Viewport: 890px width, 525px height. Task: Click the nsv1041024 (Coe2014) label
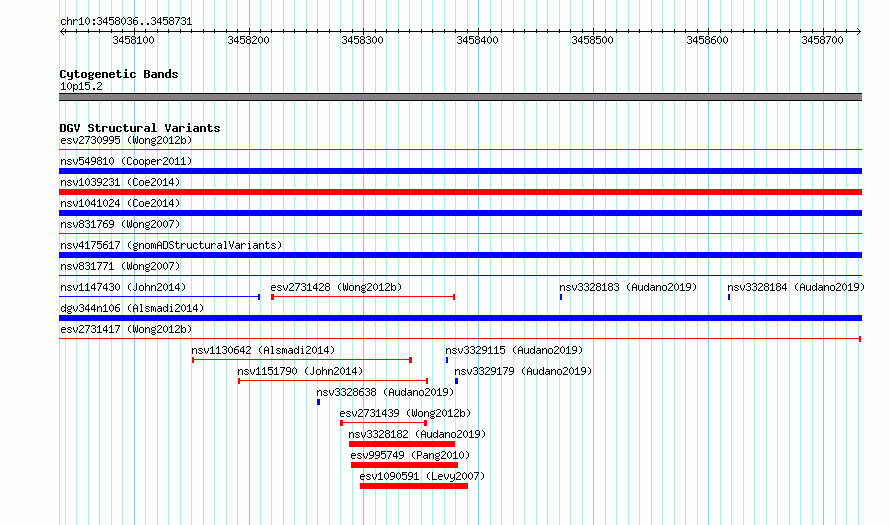120,203
